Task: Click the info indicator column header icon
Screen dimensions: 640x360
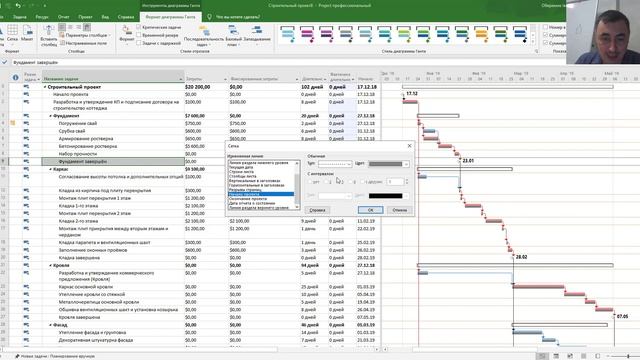Action: click(16, 77)
